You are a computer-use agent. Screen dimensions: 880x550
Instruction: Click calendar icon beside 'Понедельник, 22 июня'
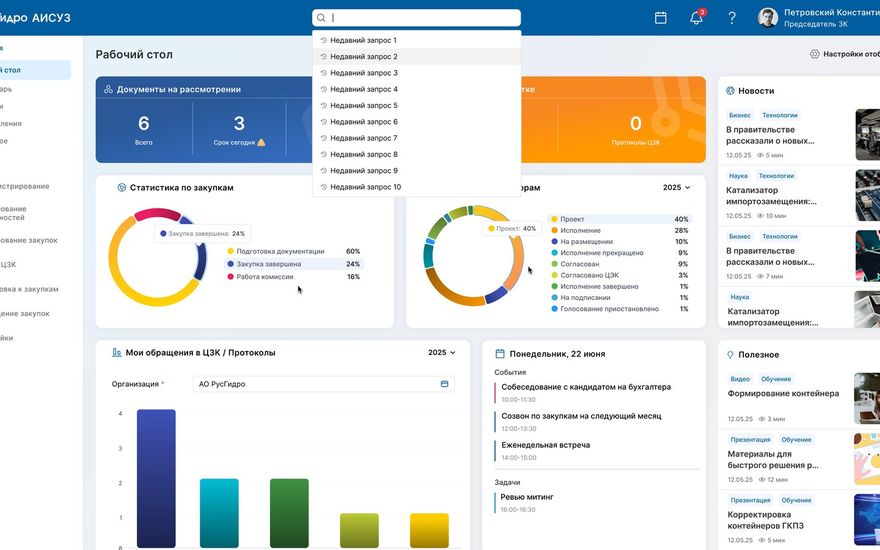499,354
